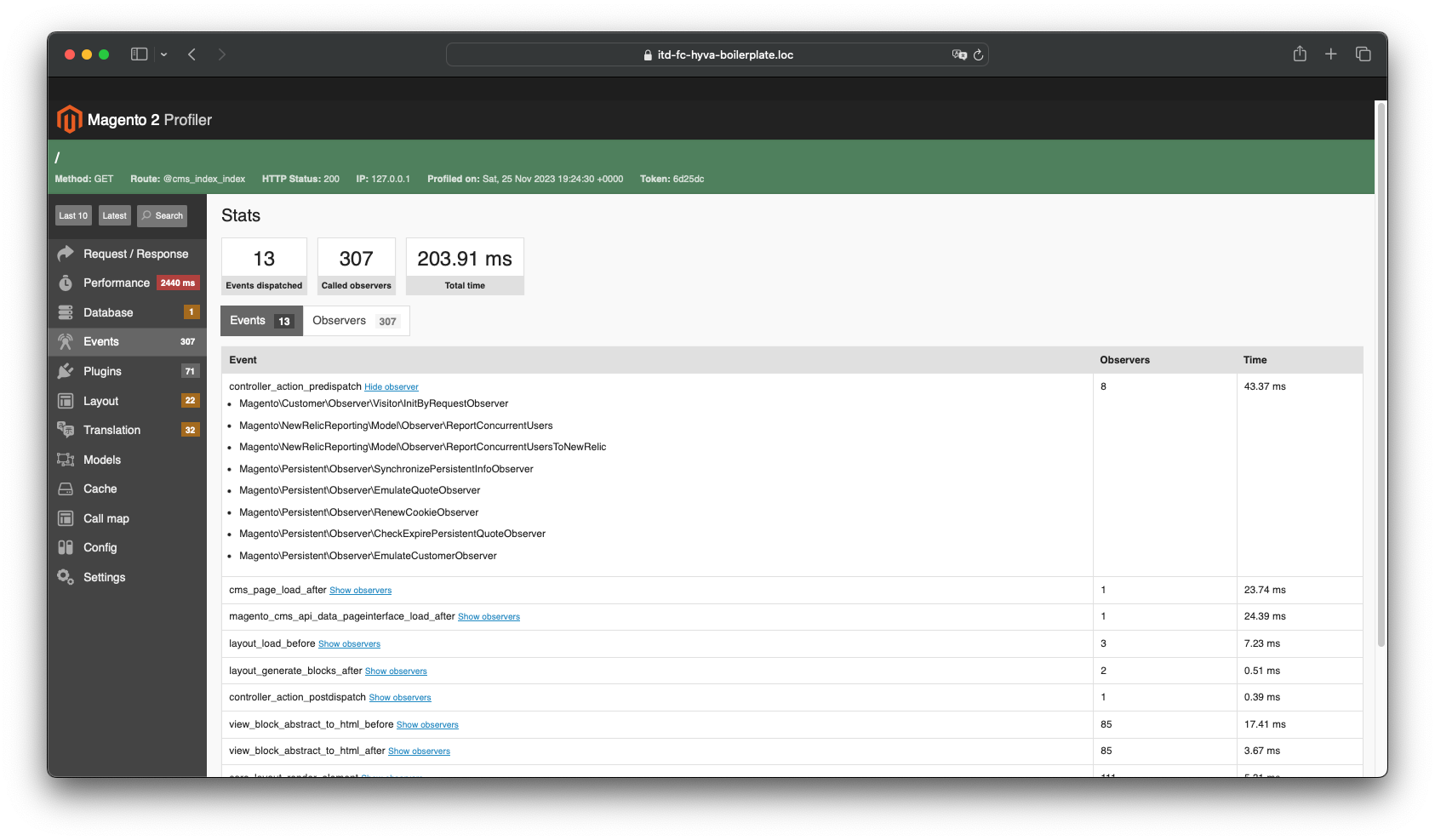
Task: Click the 43.37 ms time value
Action: [1265, 386]
